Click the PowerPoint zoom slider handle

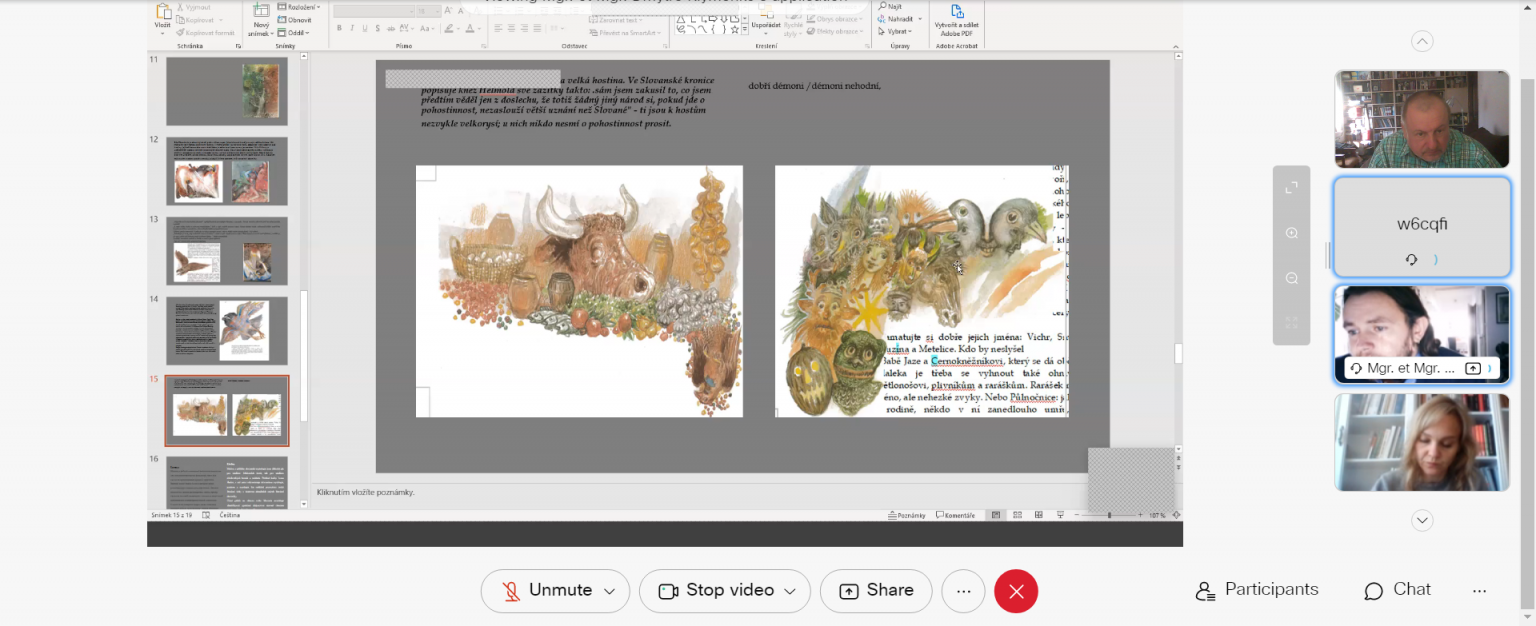pos(1109,515)
